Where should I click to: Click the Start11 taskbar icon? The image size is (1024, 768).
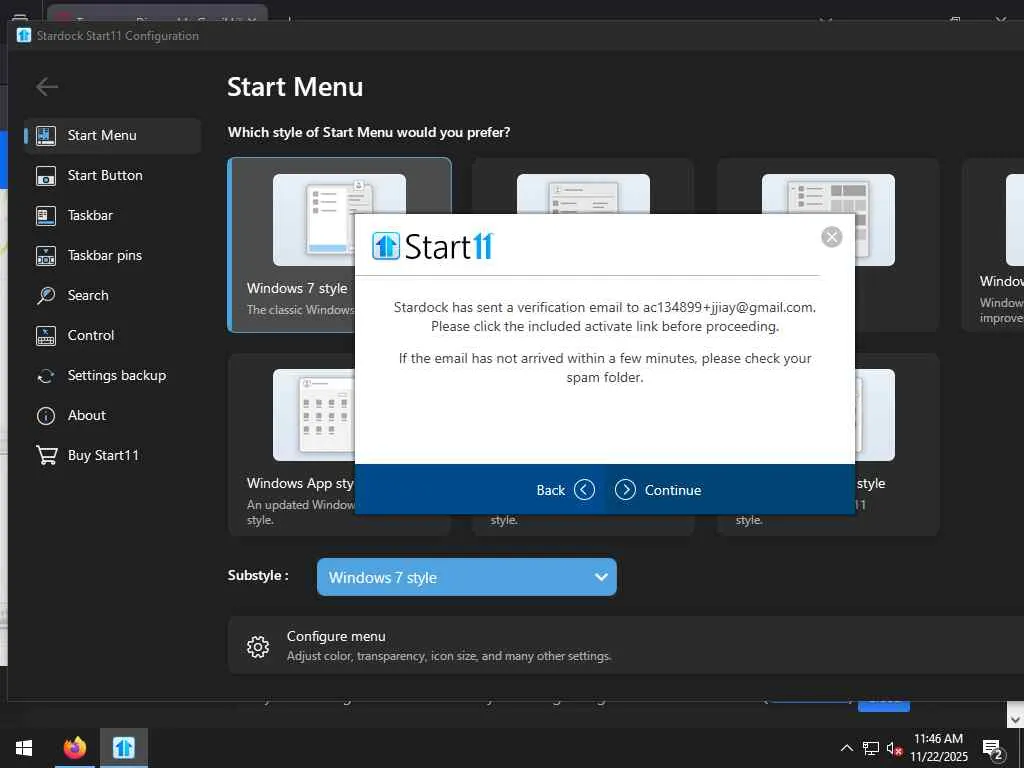coord(123,748)
